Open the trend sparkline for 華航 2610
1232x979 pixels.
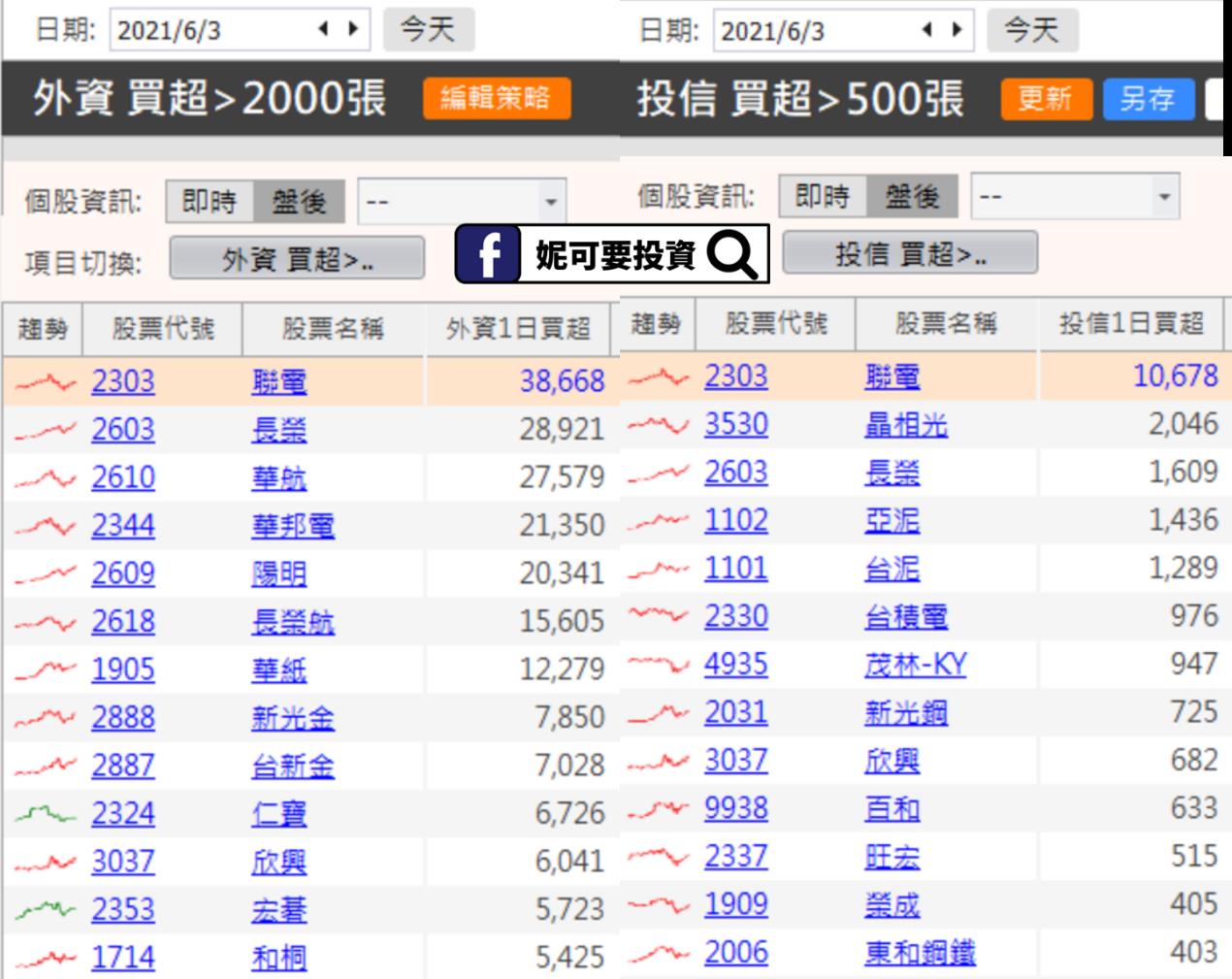(x=45, y=477)
